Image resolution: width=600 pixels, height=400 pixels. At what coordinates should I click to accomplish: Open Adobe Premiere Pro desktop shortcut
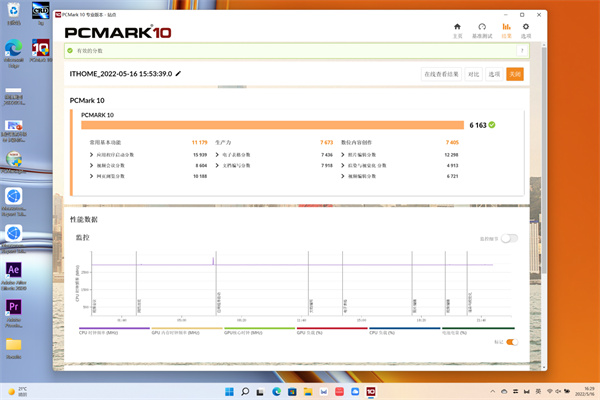(14, 313)
